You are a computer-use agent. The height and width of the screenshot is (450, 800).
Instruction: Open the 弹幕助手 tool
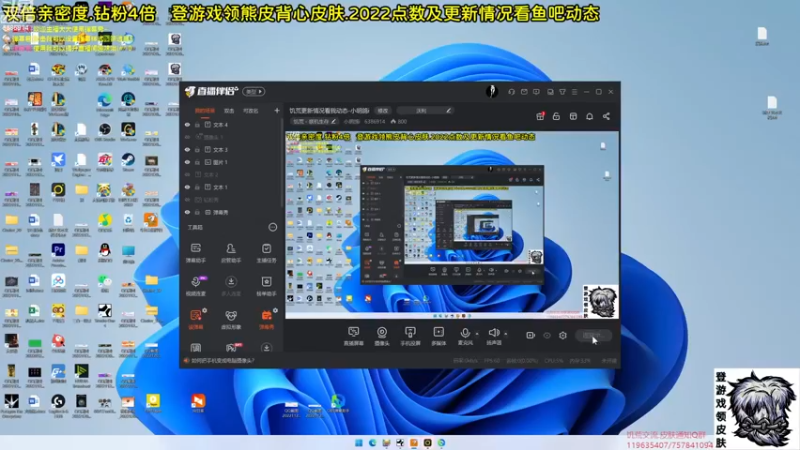(195, 253)
